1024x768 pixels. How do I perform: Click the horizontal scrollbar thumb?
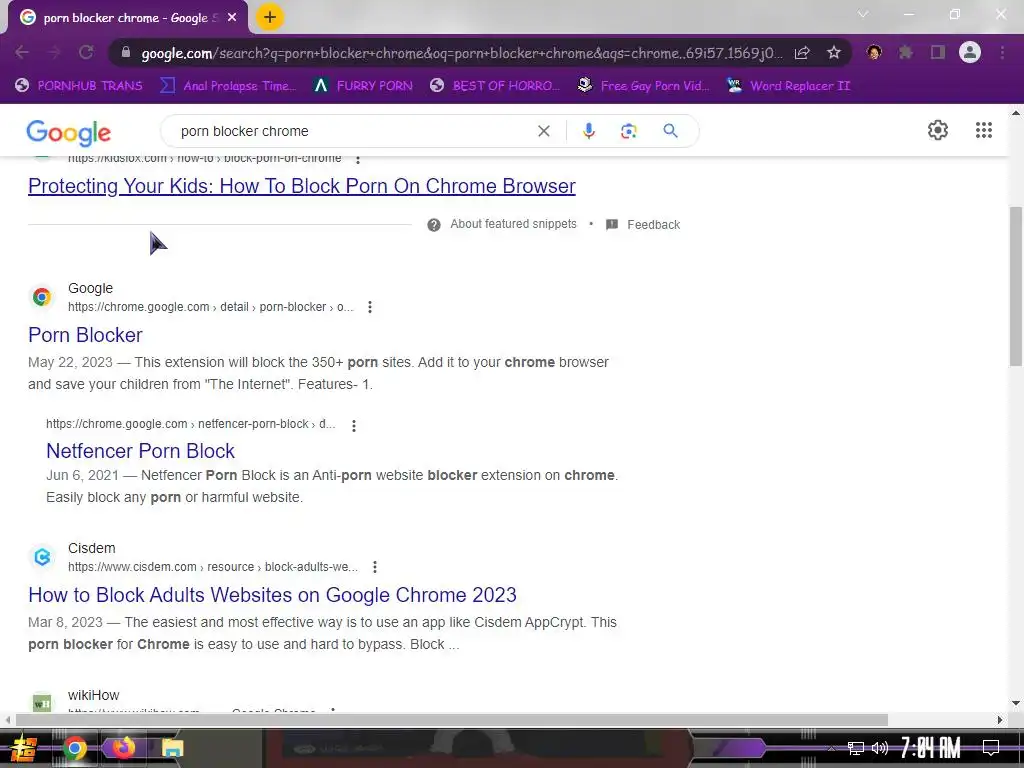[451, 720]
